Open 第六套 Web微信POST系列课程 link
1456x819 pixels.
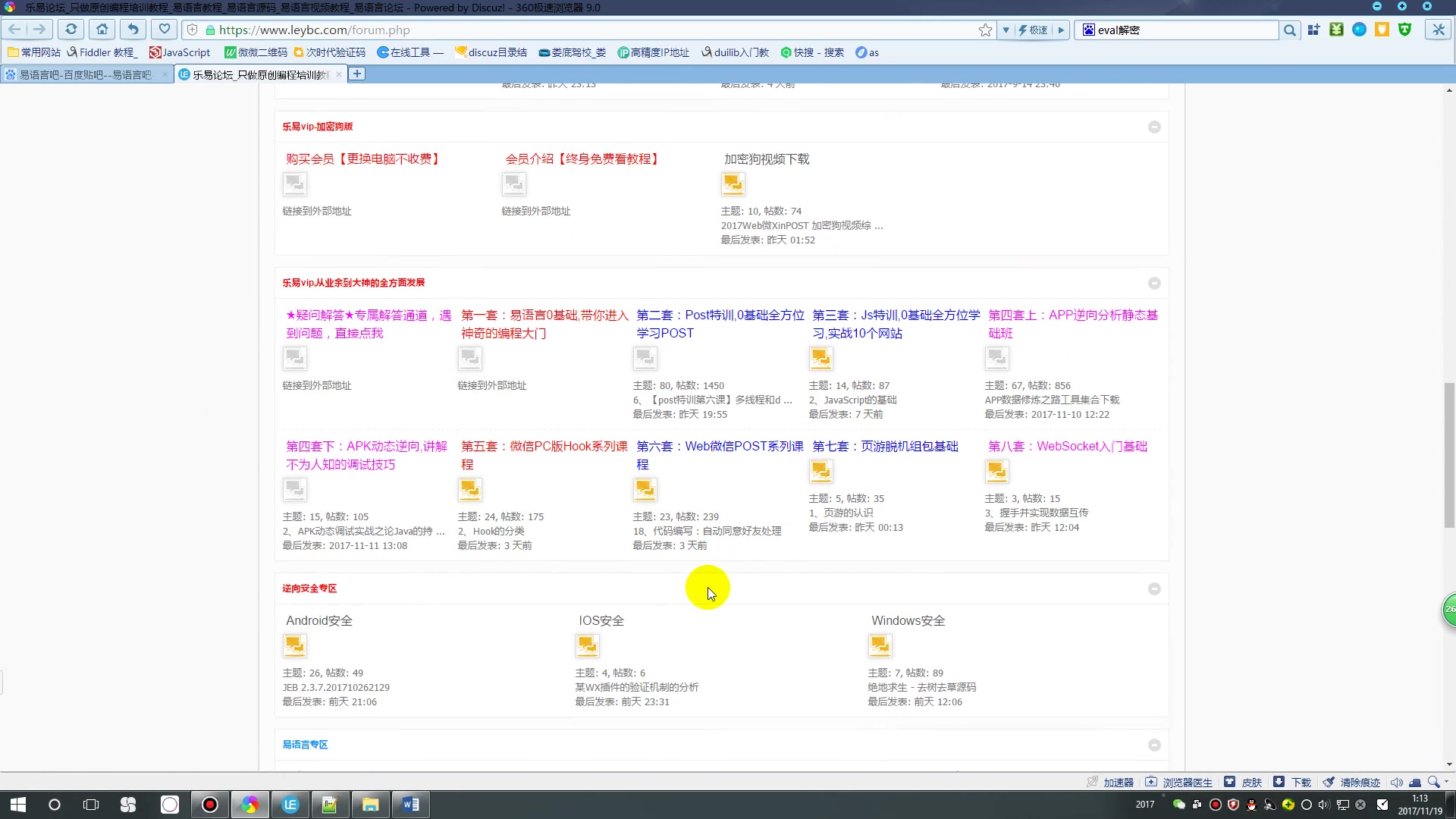(x=720, y=455)
